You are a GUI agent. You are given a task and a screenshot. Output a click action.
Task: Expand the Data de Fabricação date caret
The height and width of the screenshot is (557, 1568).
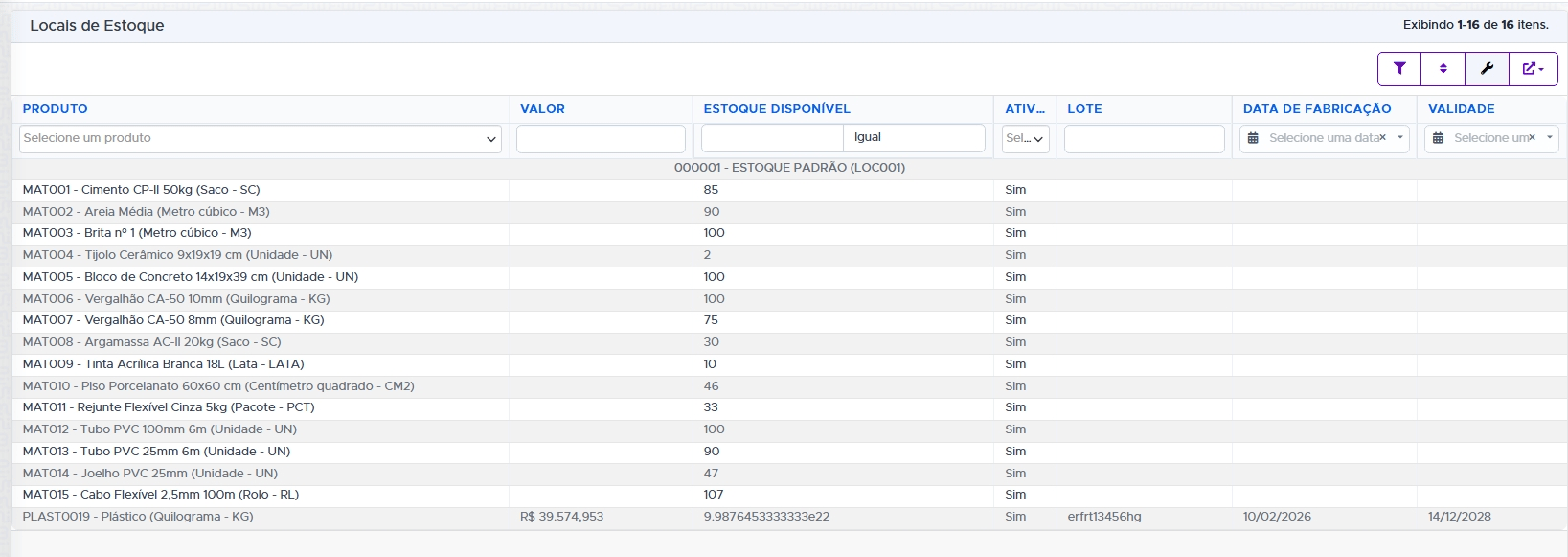[x=1400, y=138]
